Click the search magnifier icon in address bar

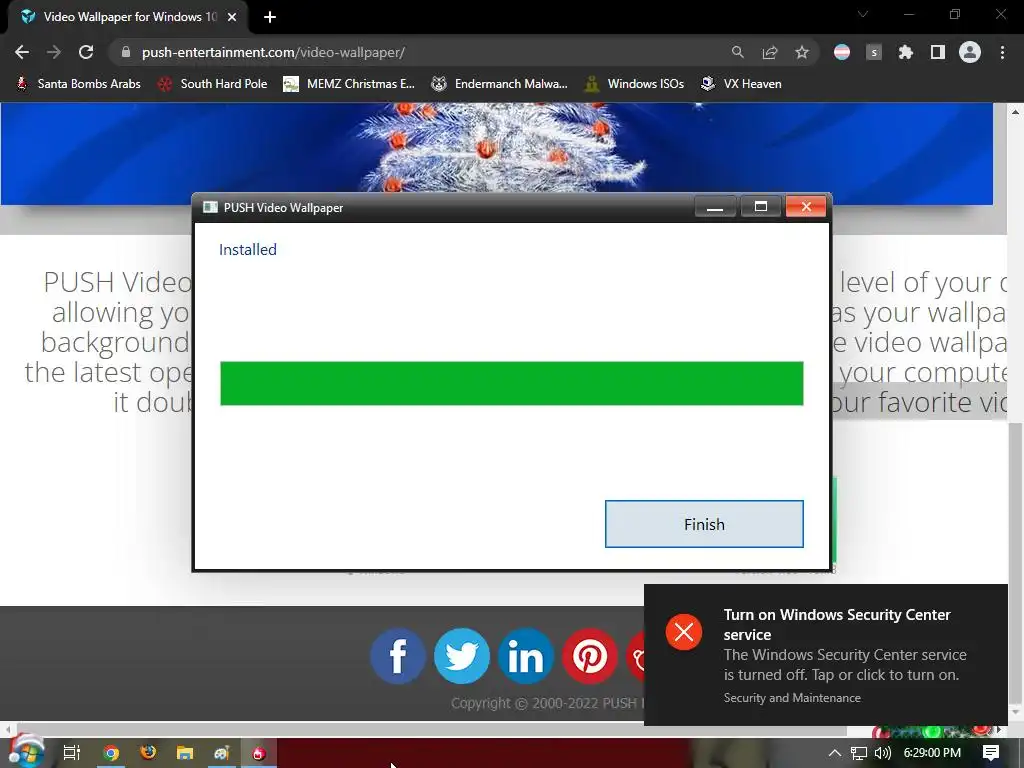(737, 52)
